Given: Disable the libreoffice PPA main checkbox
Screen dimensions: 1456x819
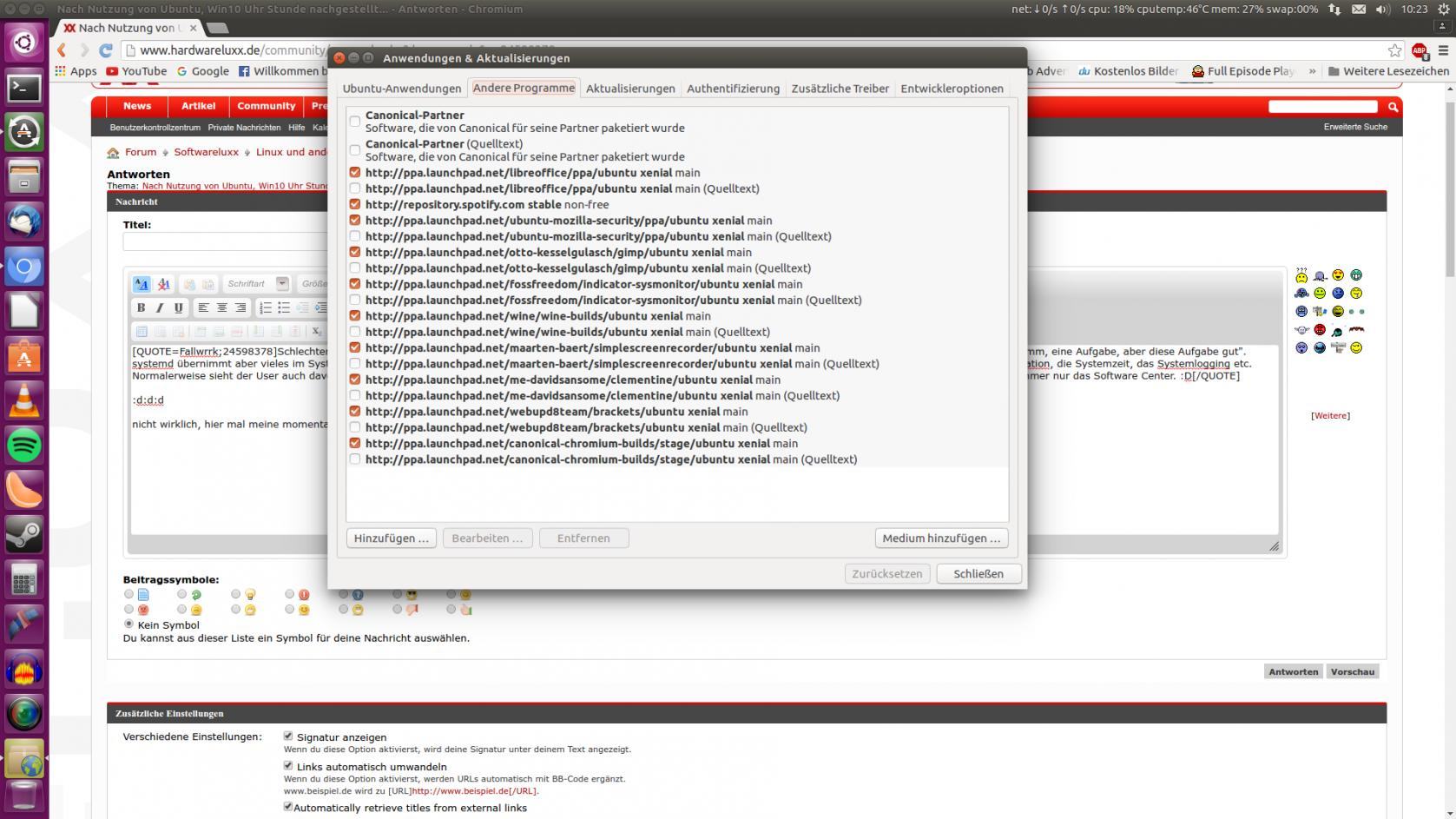Looking at the screenshot, I should [x=354, y=173].
